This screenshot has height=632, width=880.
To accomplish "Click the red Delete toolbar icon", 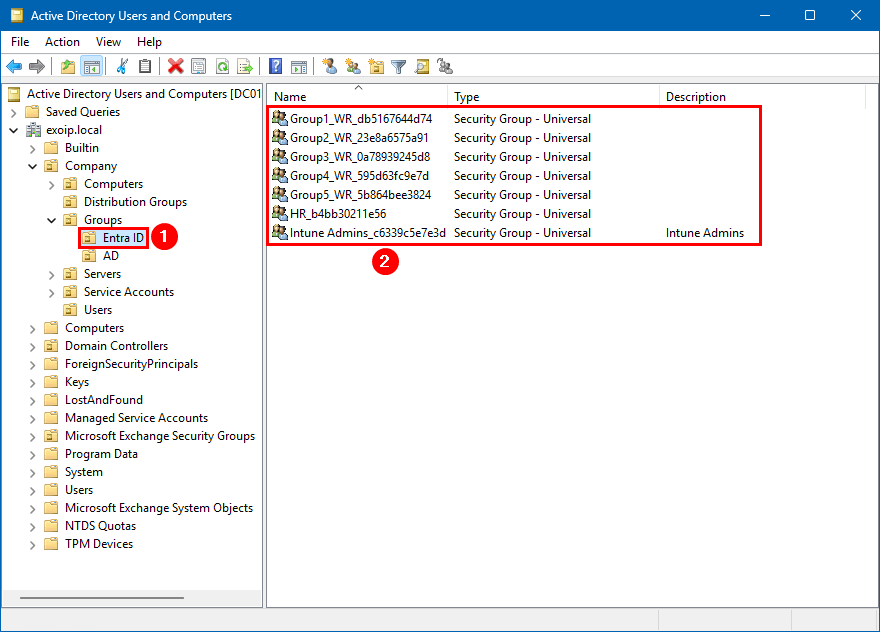I will [176, 67].
